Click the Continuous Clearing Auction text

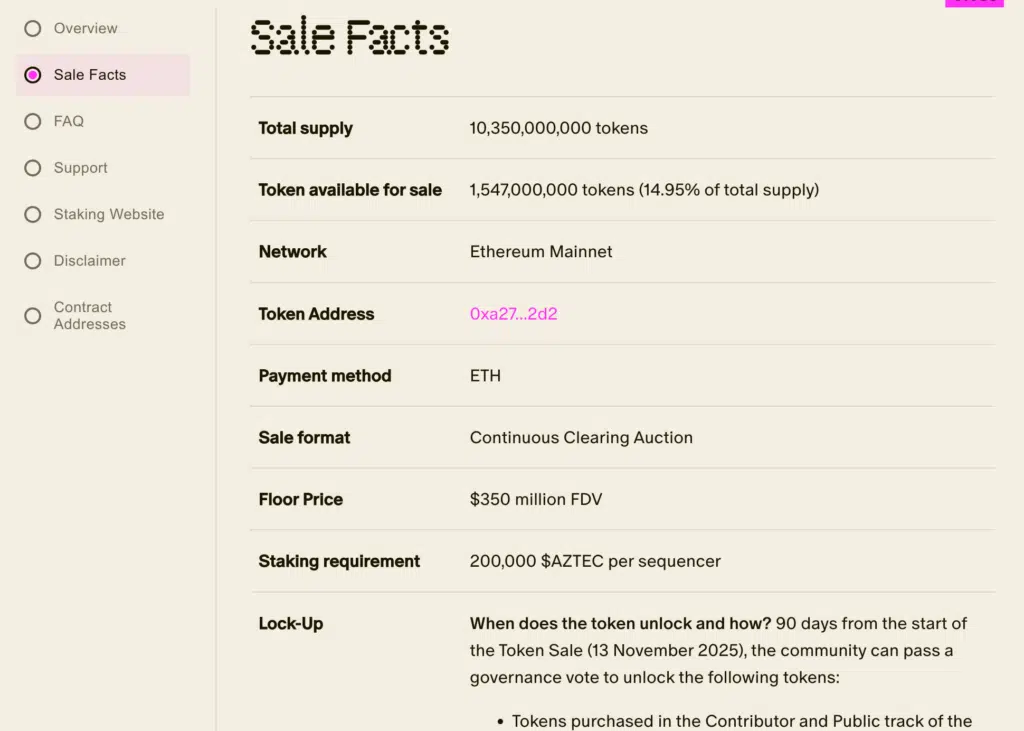tap(580, 437)
